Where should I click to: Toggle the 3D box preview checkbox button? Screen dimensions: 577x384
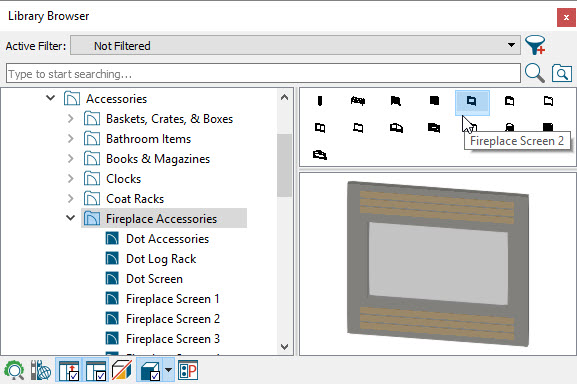coord(150,370)
